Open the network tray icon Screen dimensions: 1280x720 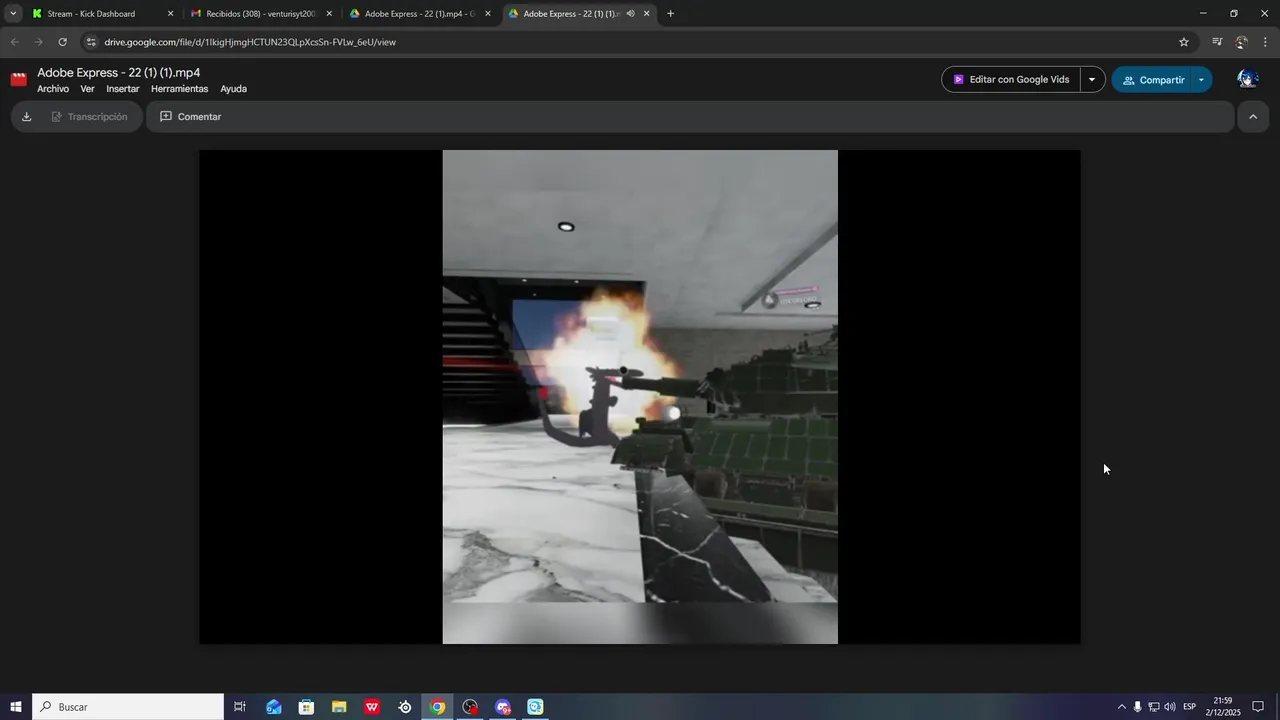pos(1153,707)
